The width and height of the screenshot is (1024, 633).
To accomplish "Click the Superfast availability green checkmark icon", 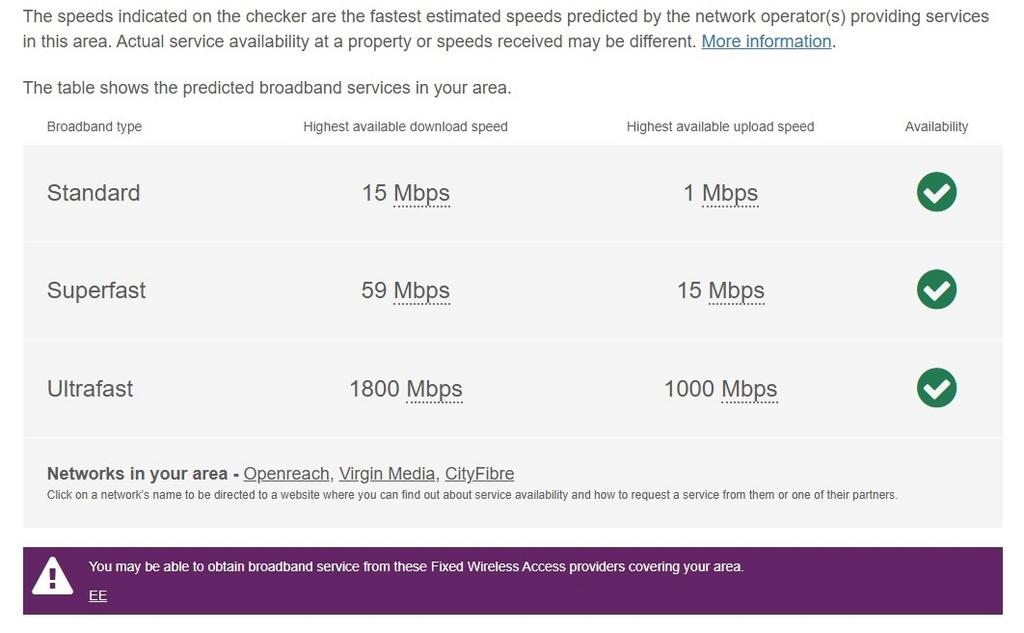I will click(936, 289).
